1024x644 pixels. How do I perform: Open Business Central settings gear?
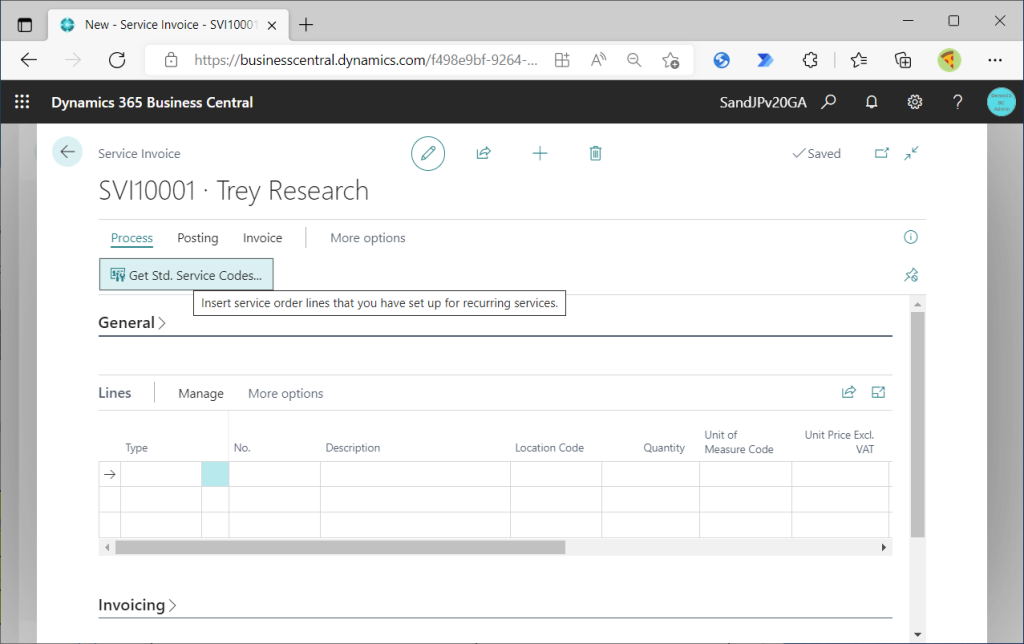[x=914, y=102]
